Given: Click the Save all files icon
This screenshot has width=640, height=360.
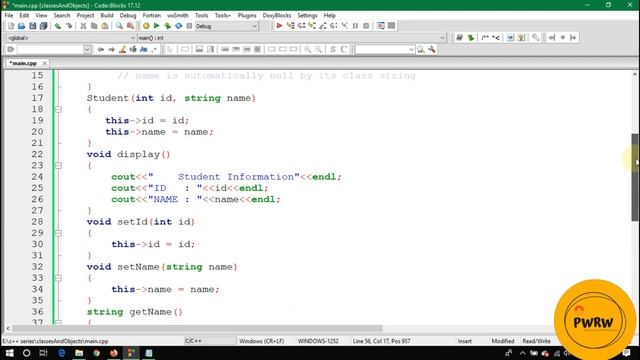Looking at the screenshot, I should click(x=43, y=26).
